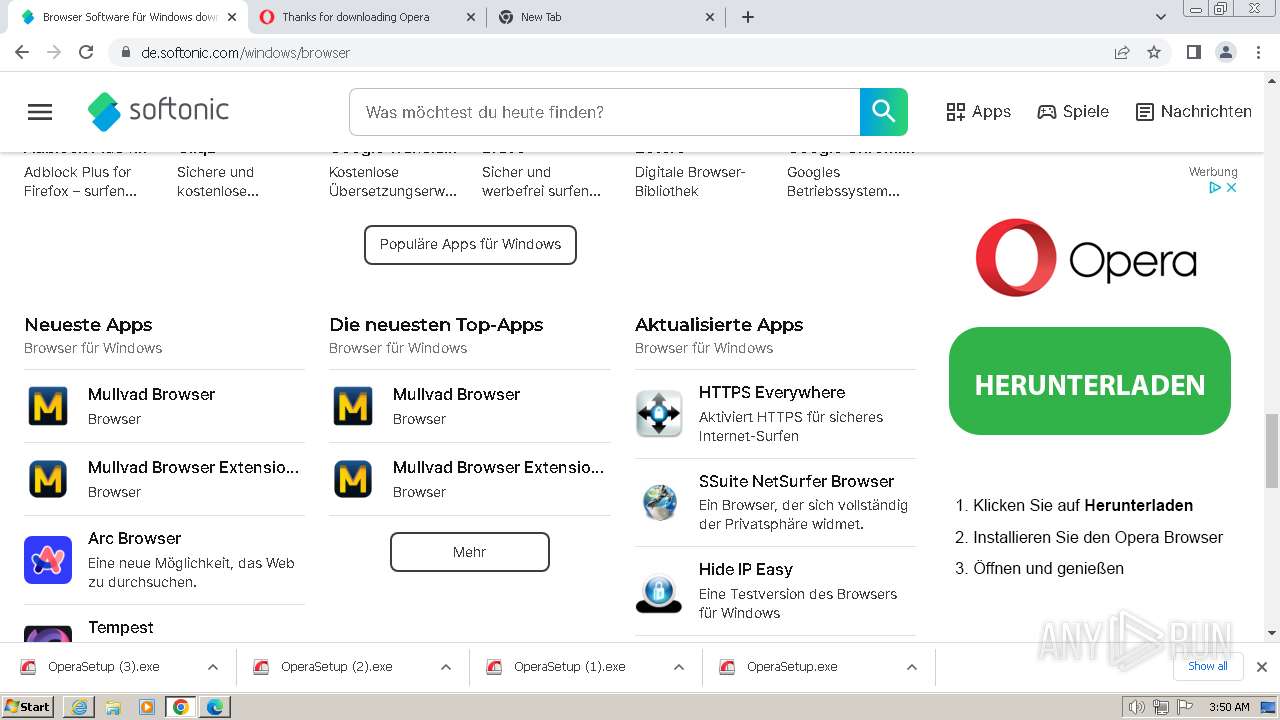Click the search field Was möchtest du heute finden

(x=604, y=112)
